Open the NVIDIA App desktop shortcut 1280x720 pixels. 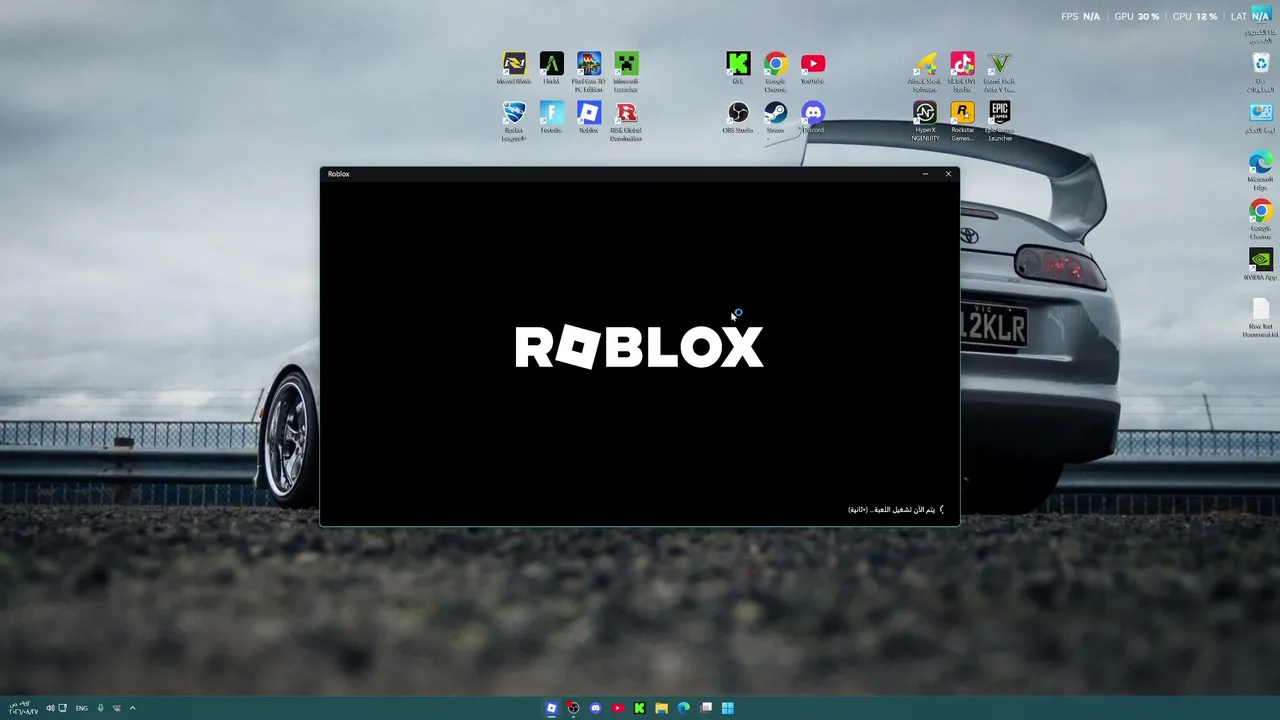[1260, 264]
